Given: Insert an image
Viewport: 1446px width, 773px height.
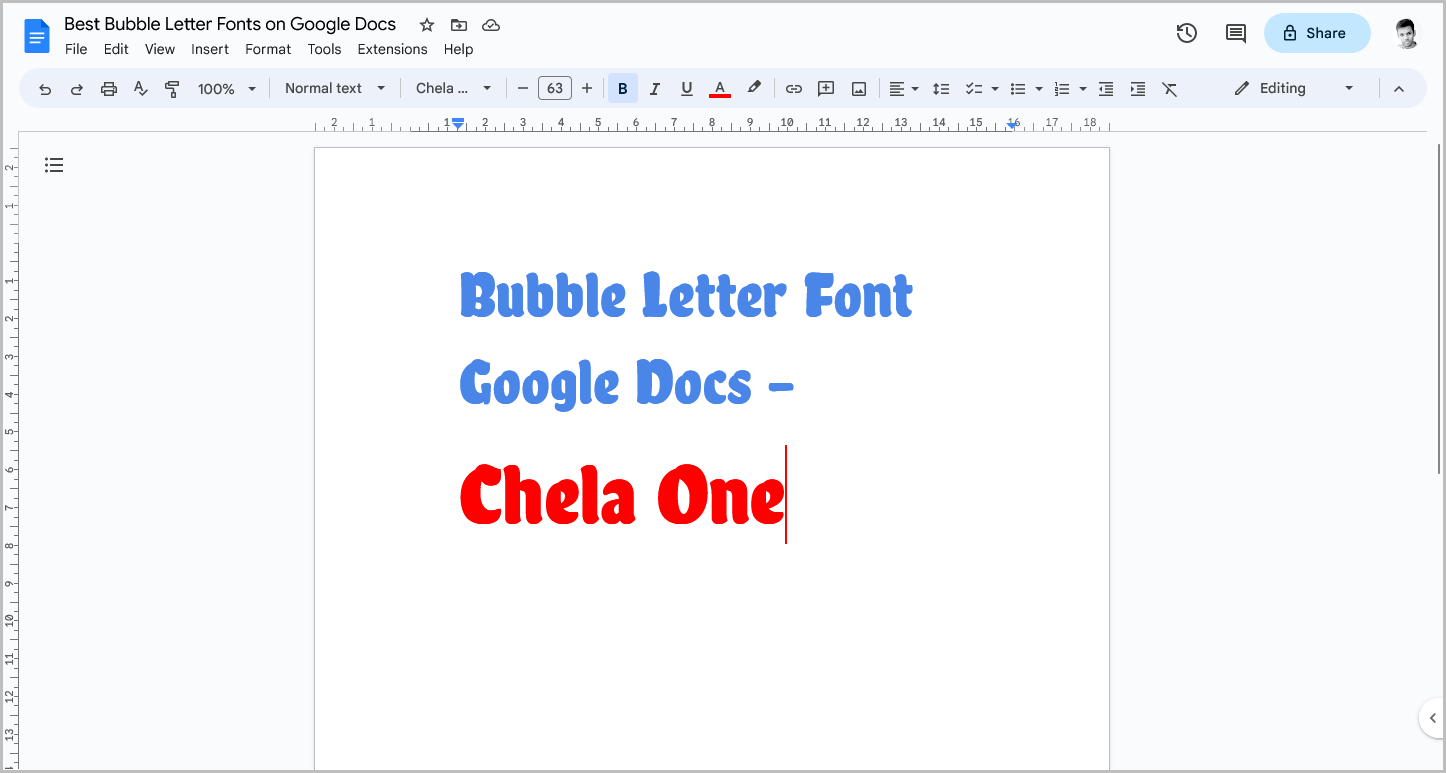Looking at the screenshot, I should 858,88.
